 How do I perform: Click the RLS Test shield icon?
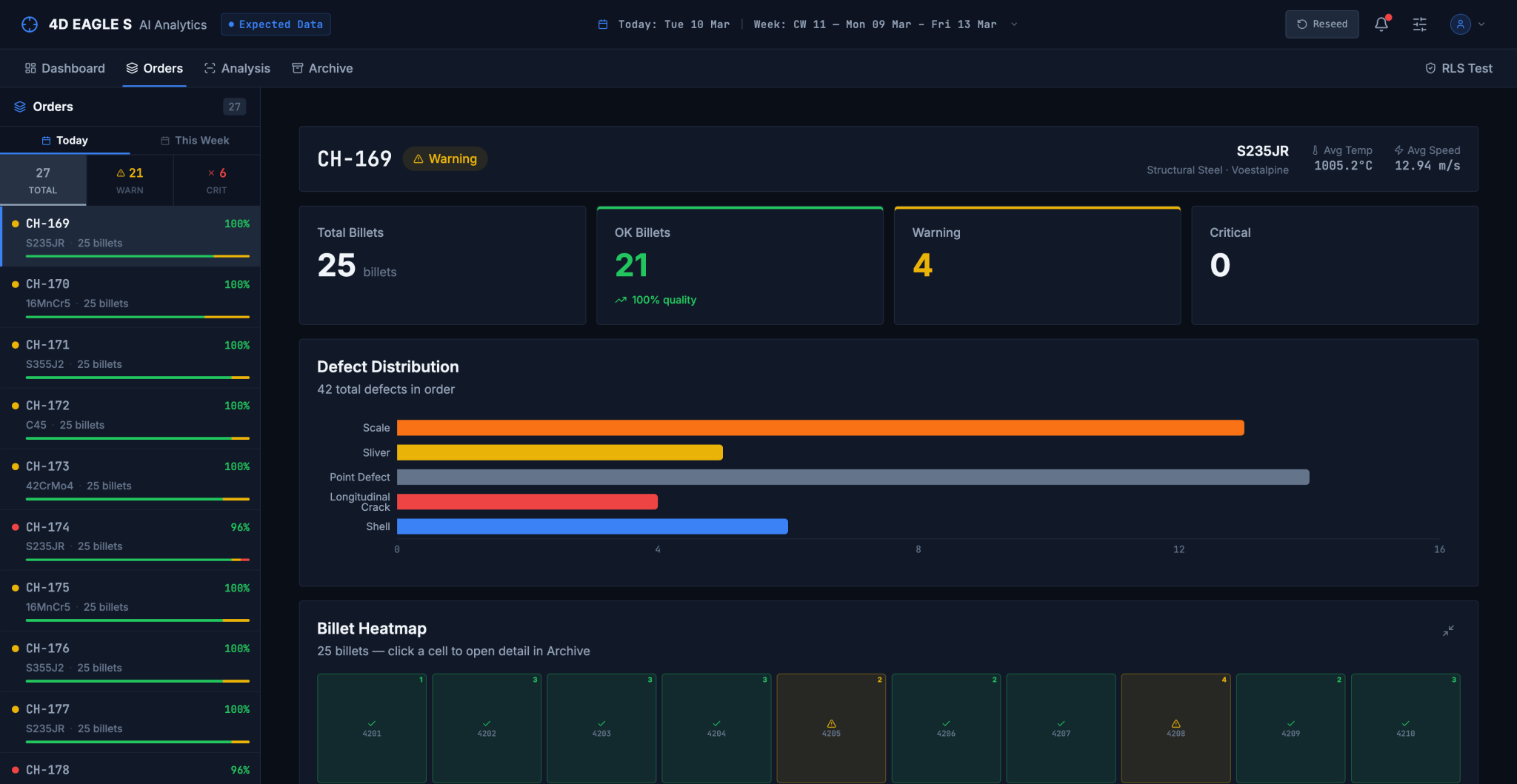tap(1430, 68)
